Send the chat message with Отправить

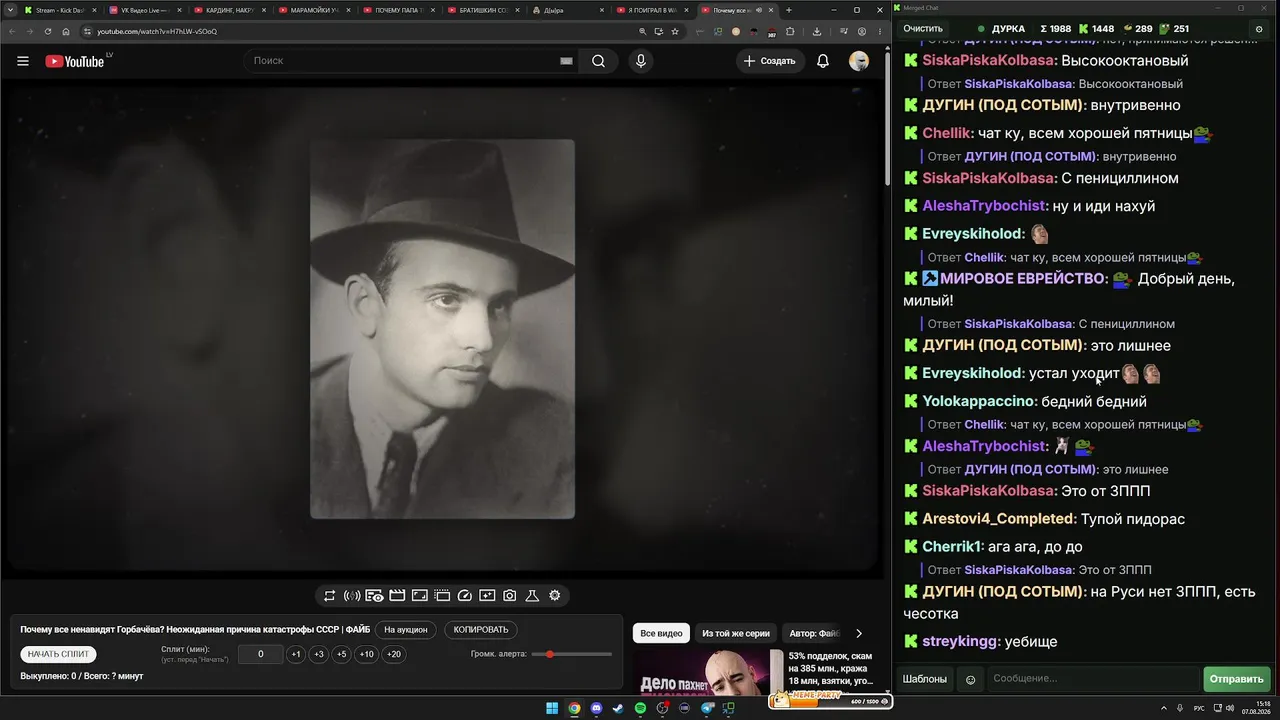coord(1237,679)
